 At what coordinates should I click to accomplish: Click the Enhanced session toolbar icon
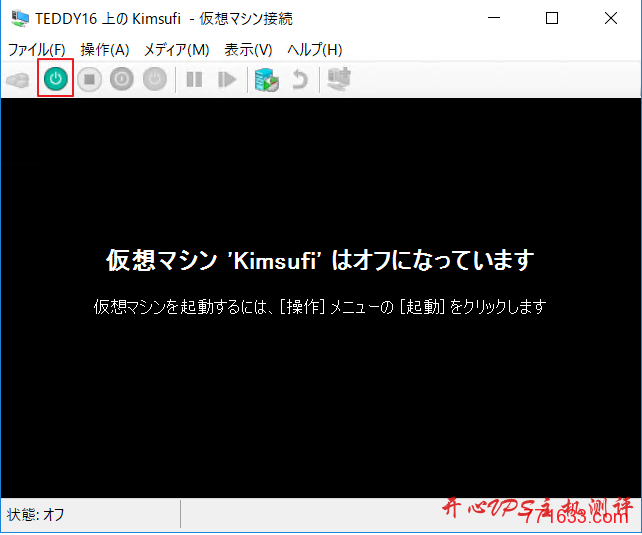tap(339, 79)
